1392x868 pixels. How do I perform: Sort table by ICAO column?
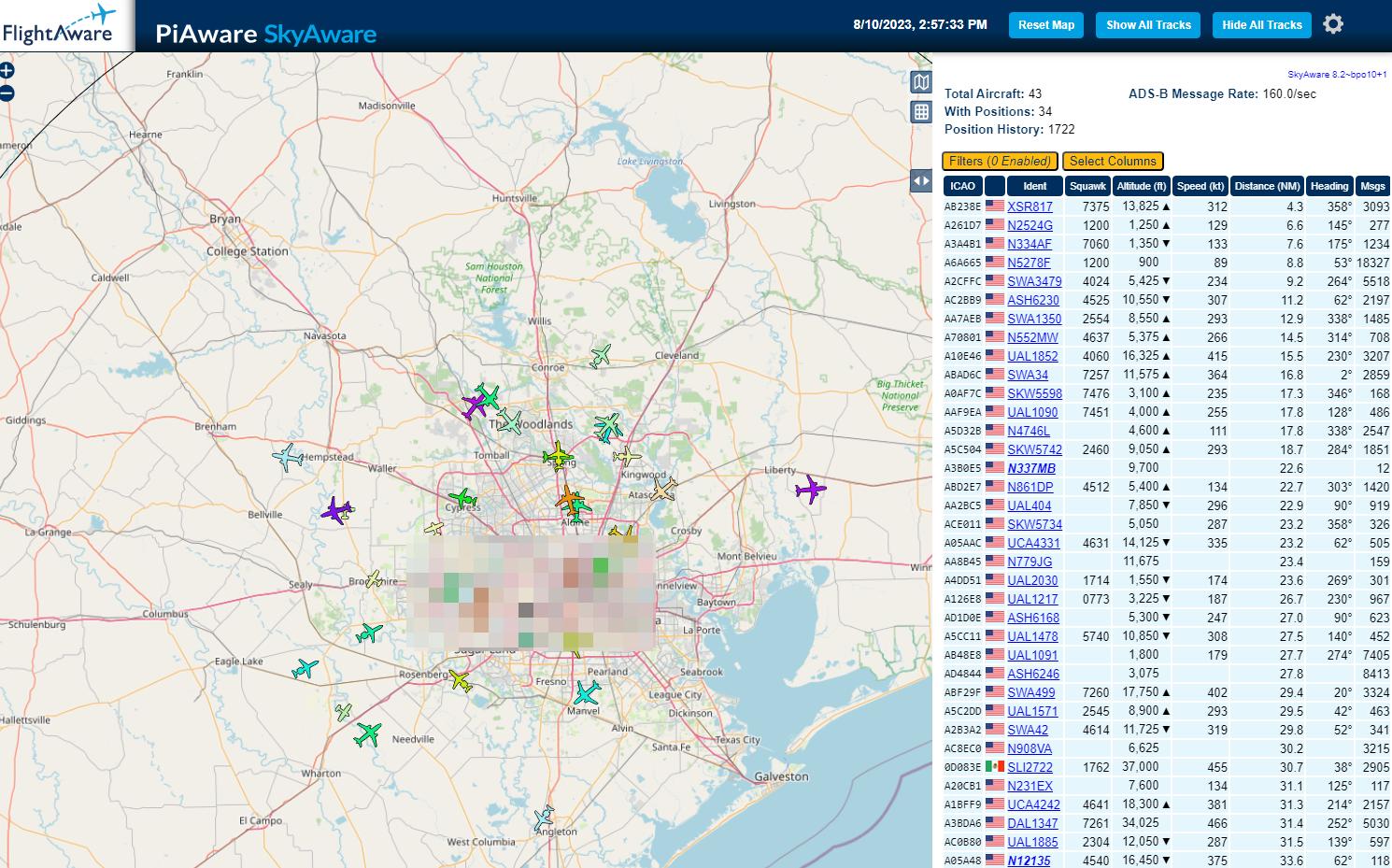coord(963,186)
